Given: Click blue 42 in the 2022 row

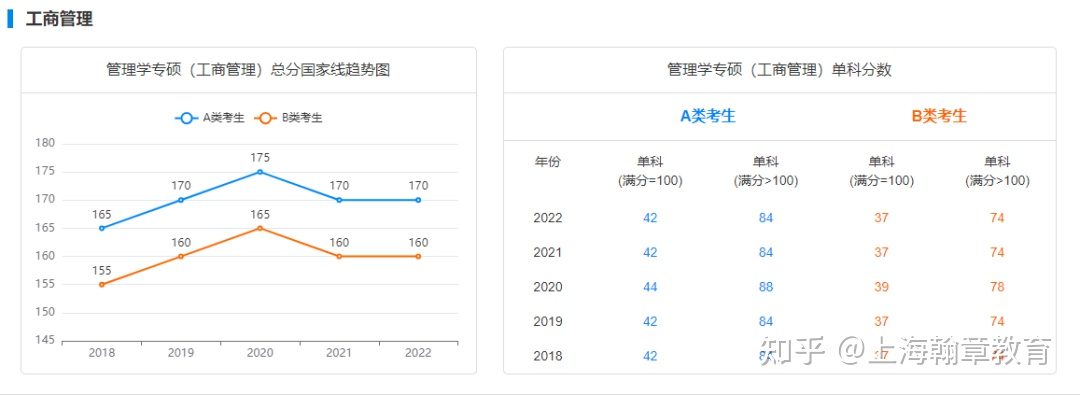Looking at the screenshot, I should point(650,218).
